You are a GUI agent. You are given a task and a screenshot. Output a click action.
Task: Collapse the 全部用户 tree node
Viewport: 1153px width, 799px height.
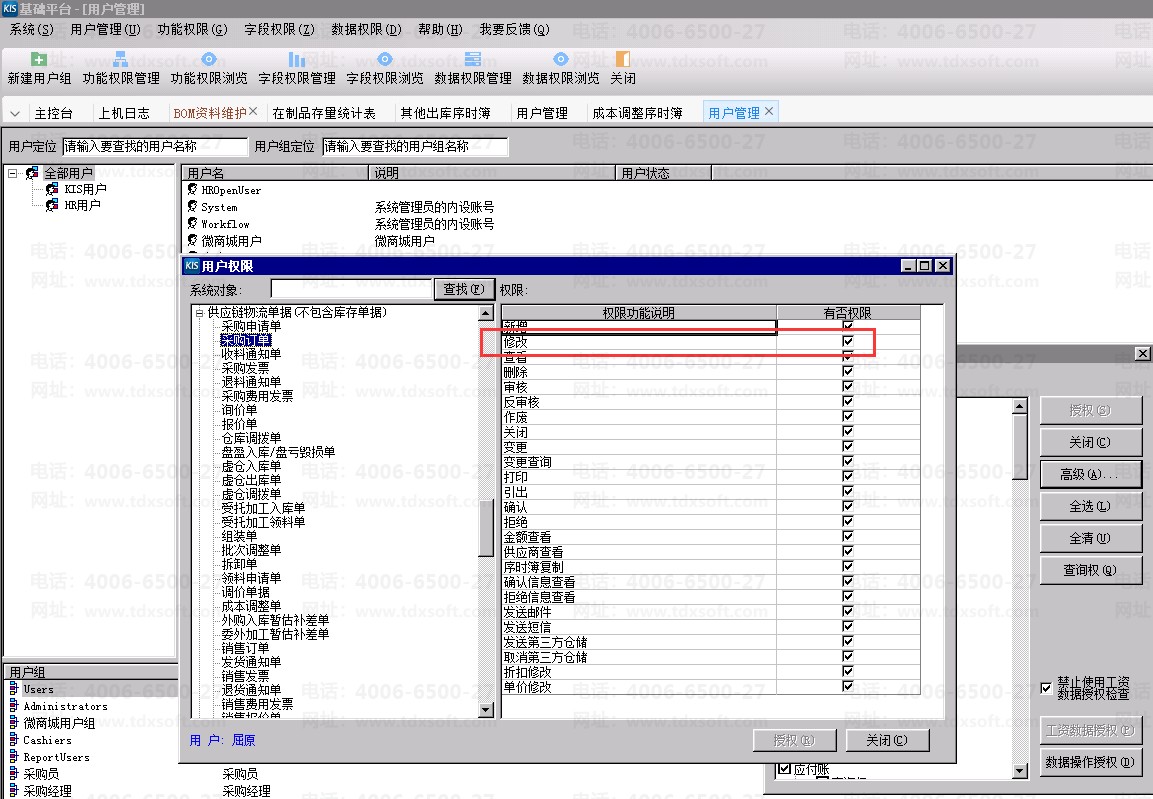tap(13, 173)
